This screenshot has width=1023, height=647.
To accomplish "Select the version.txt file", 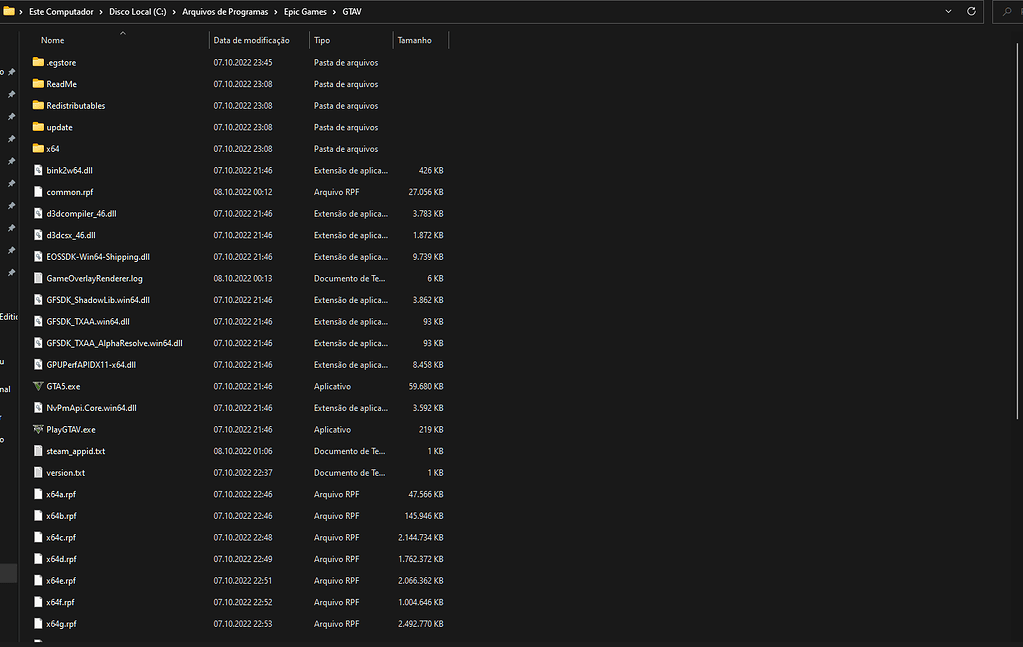I will coord(67,472).
